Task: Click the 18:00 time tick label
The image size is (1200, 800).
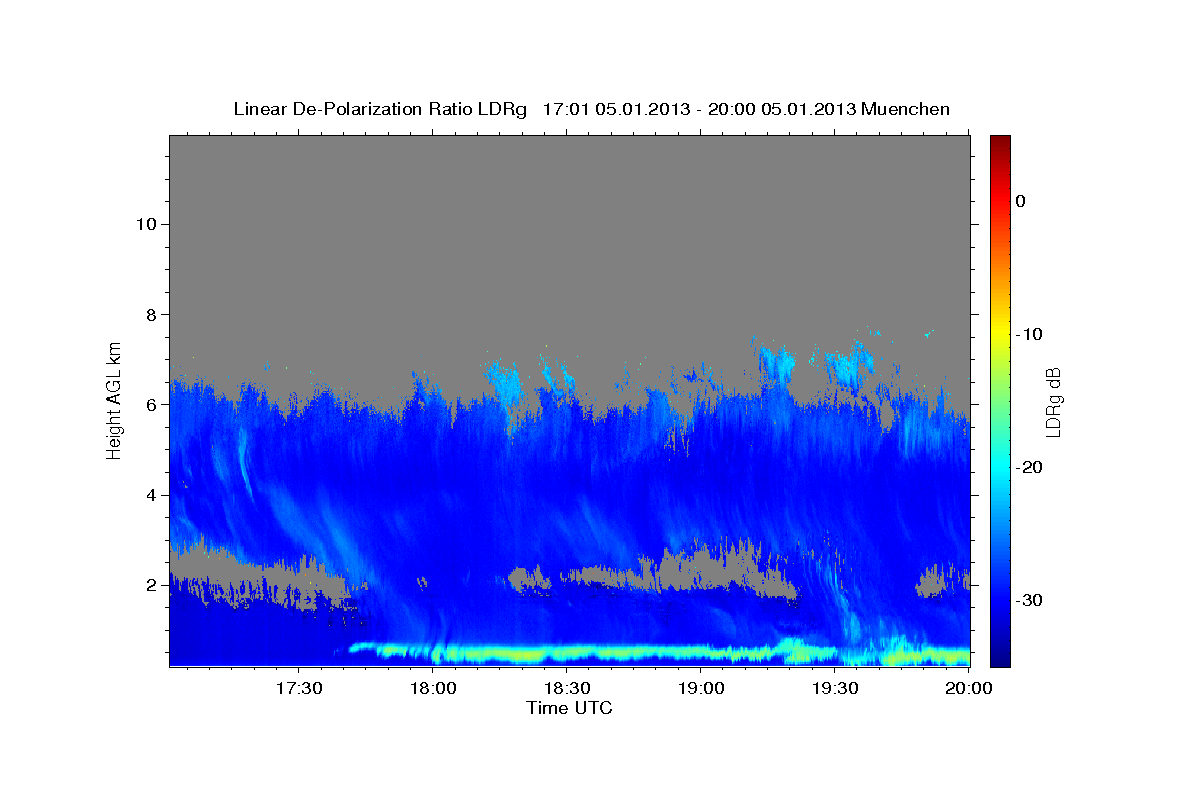Action: (x=432, y=688)
